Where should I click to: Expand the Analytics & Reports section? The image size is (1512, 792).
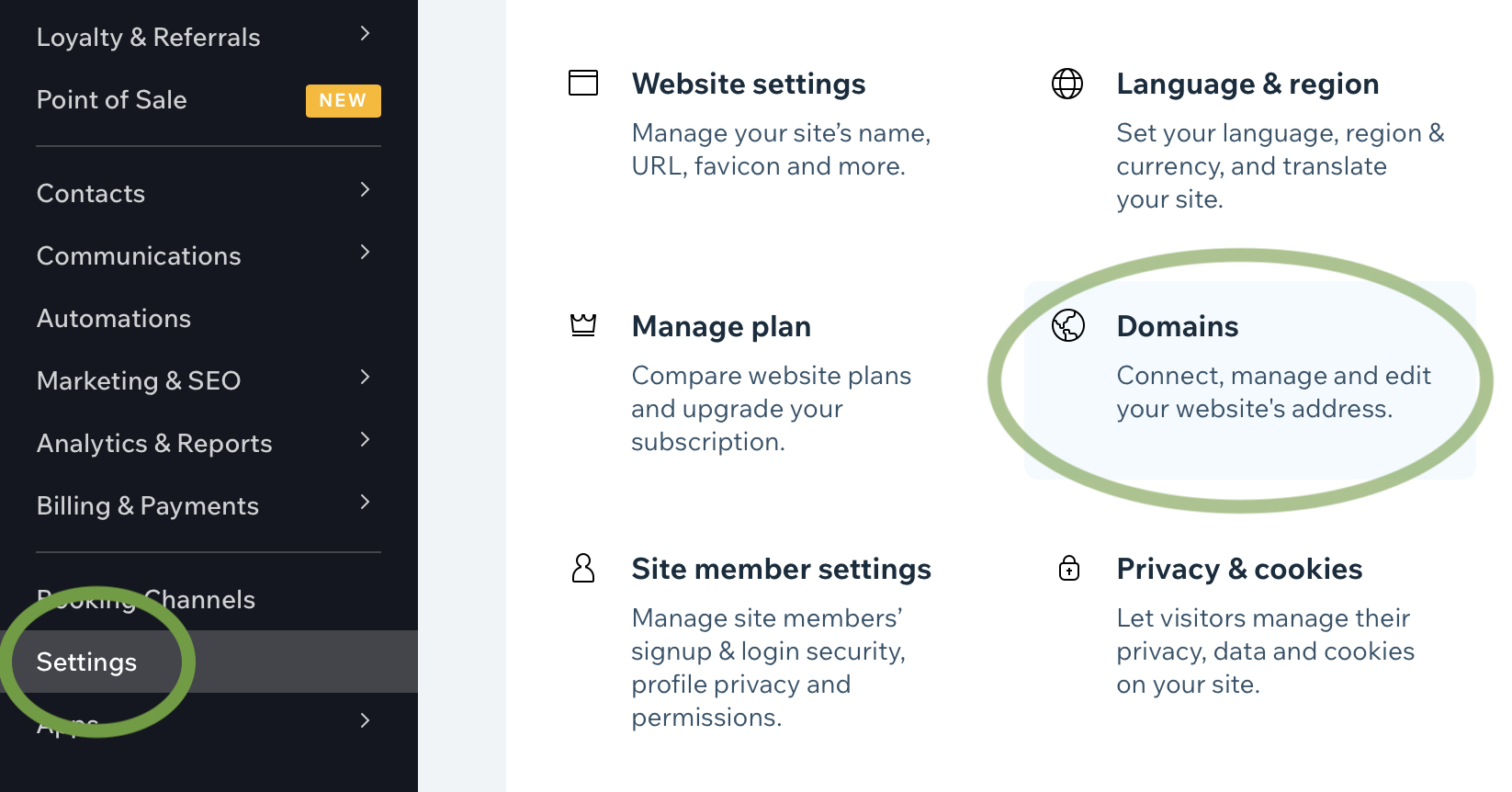tap(365, 440)
